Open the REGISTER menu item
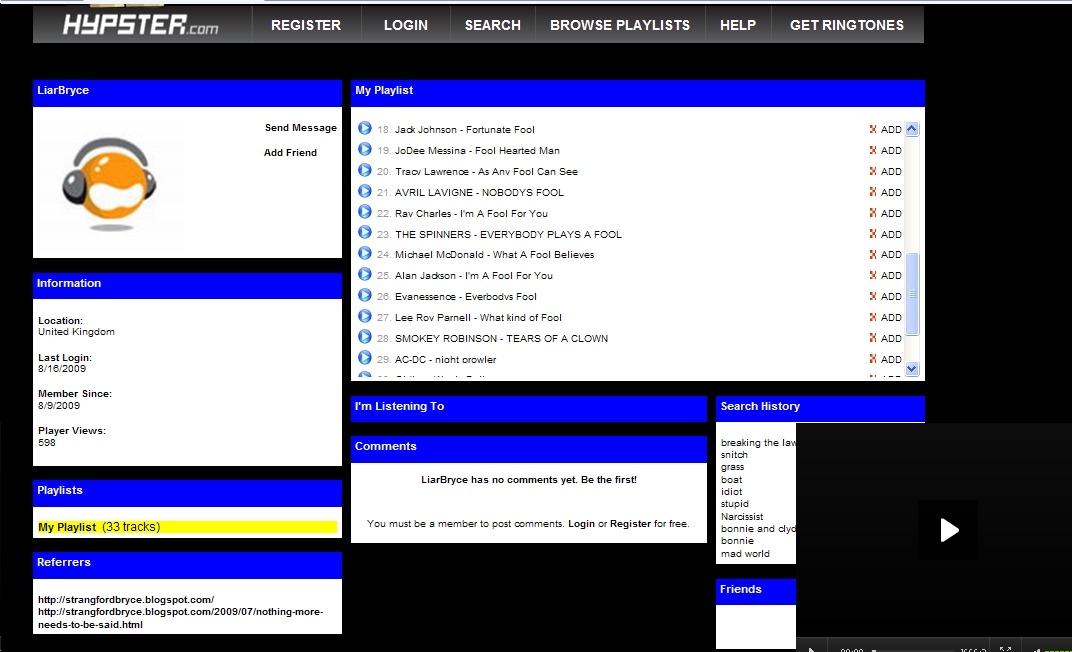 [306, 25]
